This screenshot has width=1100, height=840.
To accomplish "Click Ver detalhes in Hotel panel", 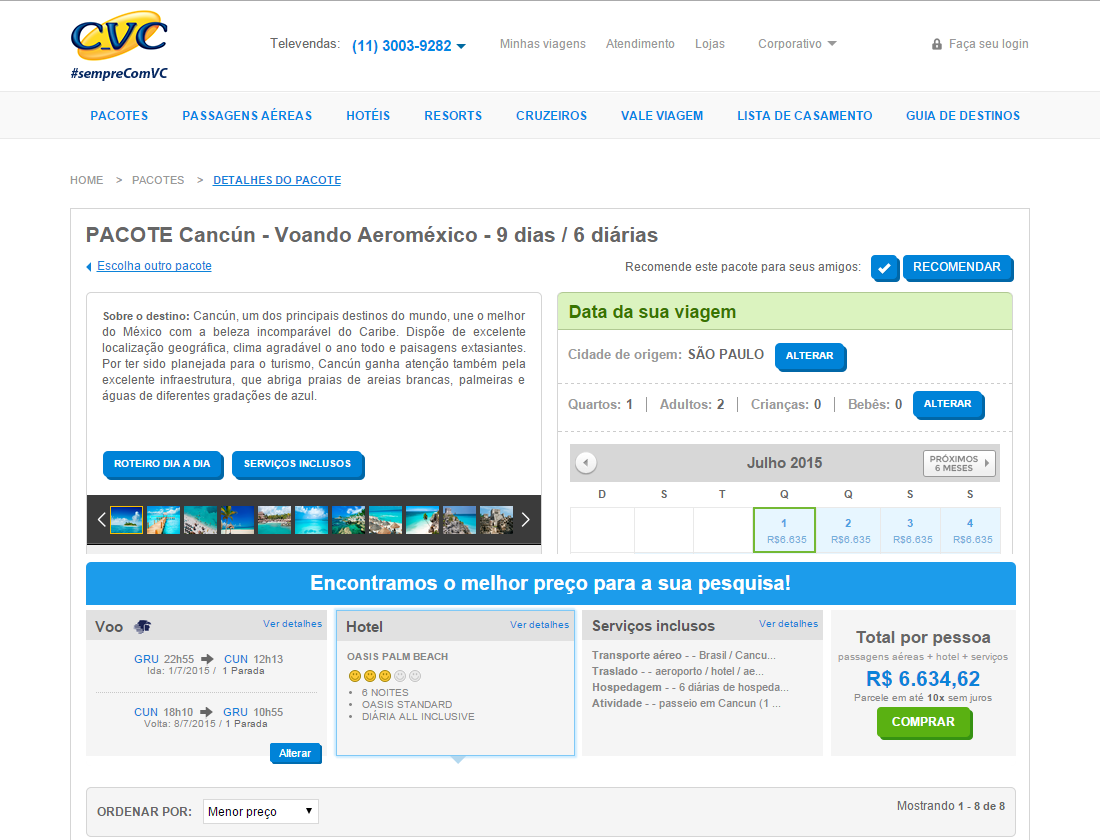I will (x=539, y=625).
